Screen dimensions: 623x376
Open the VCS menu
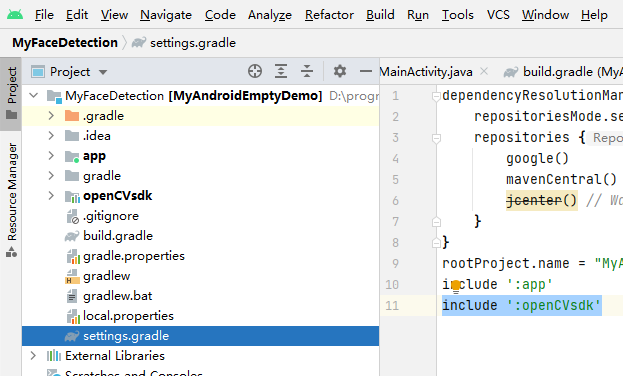click(x=498, y=15)
